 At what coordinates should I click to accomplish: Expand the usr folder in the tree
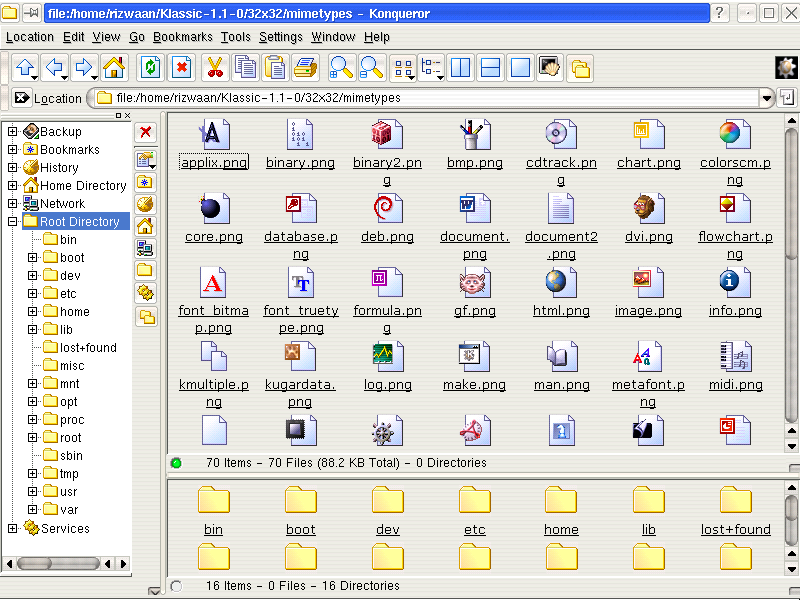(x=32, y=491)
